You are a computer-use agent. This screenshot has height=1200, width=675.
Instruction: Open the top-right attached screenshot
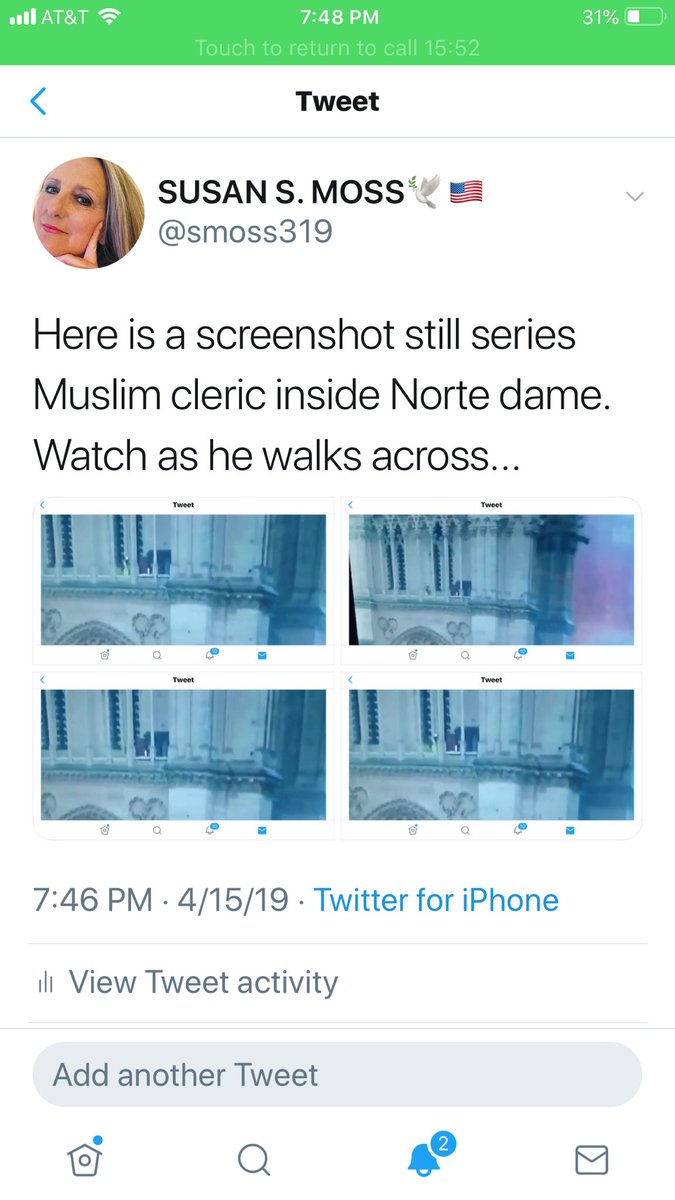click(x=492, y=582)
